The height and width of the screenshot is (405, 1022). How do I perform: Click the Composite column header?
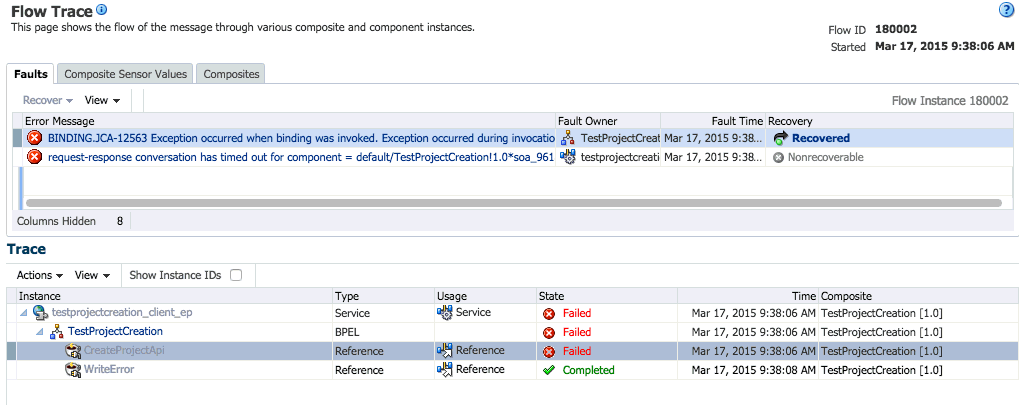pyautogui.click(x=919, y=296)
